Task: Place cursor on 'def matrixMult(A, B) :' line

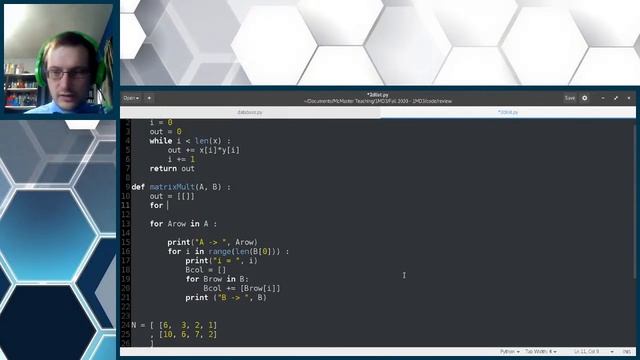Action: pyautogui.click(x=181, y=187)
